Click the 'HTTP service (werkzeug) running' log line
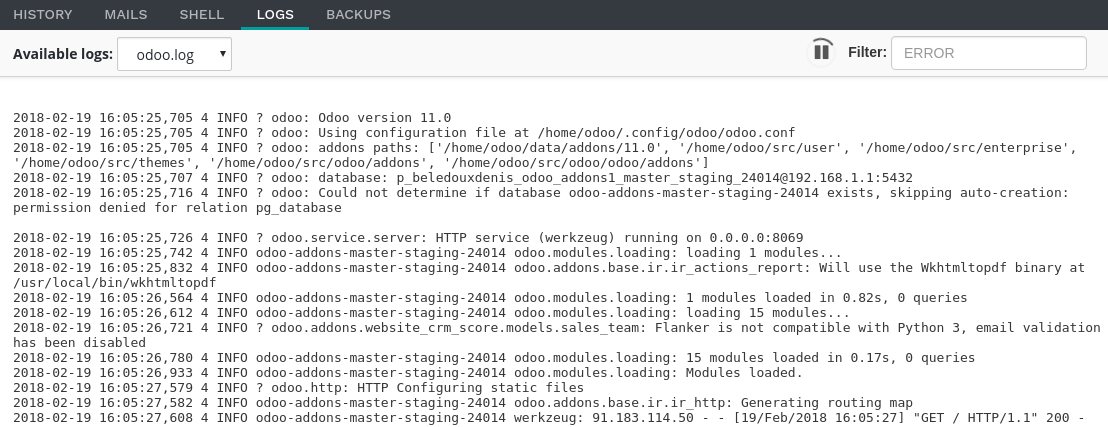The image size is (1108, 427). [x=408, y=237]
